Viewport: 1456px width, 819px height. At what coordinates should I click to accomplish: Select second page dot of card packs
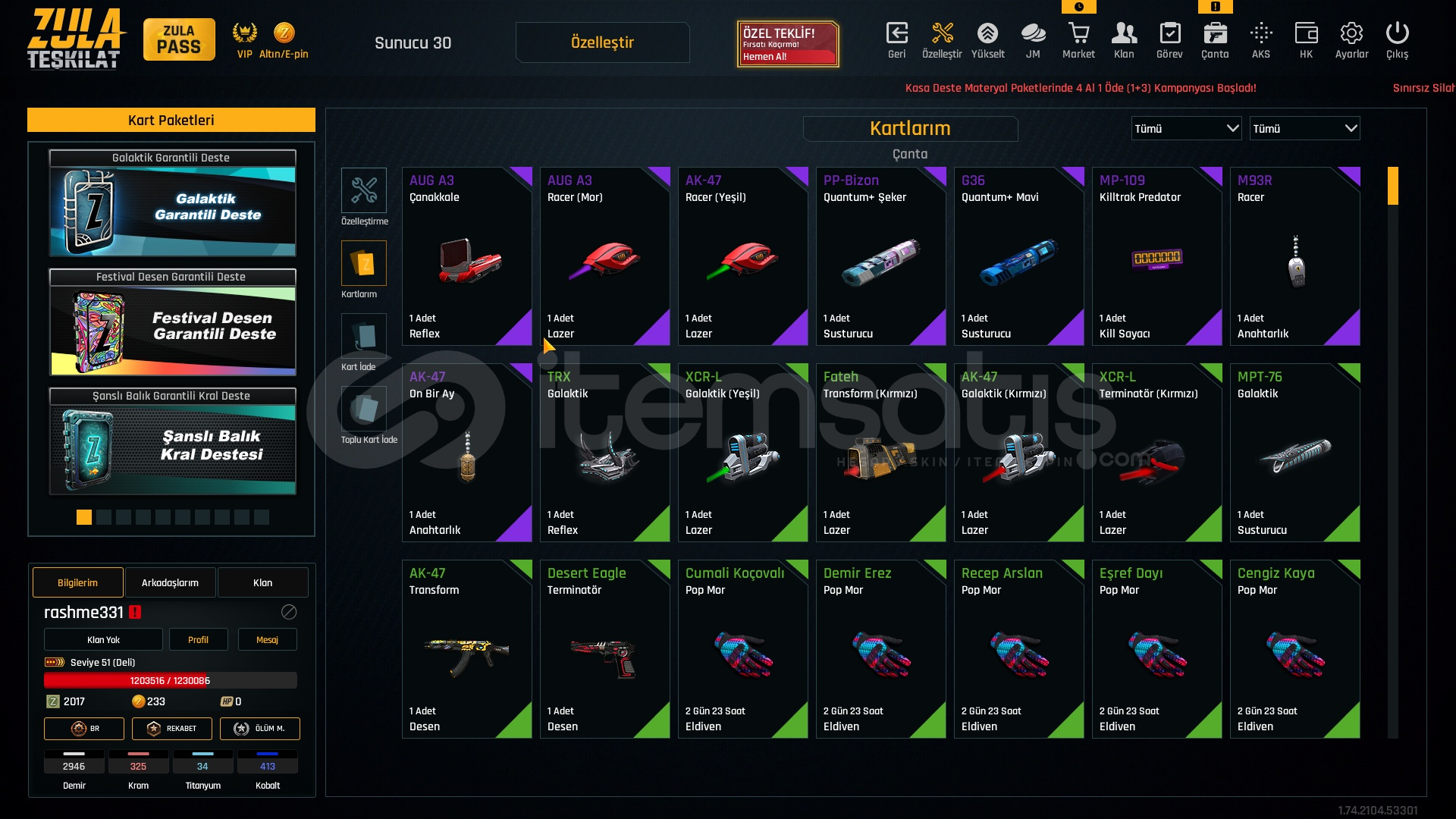(x=104, y=517)
